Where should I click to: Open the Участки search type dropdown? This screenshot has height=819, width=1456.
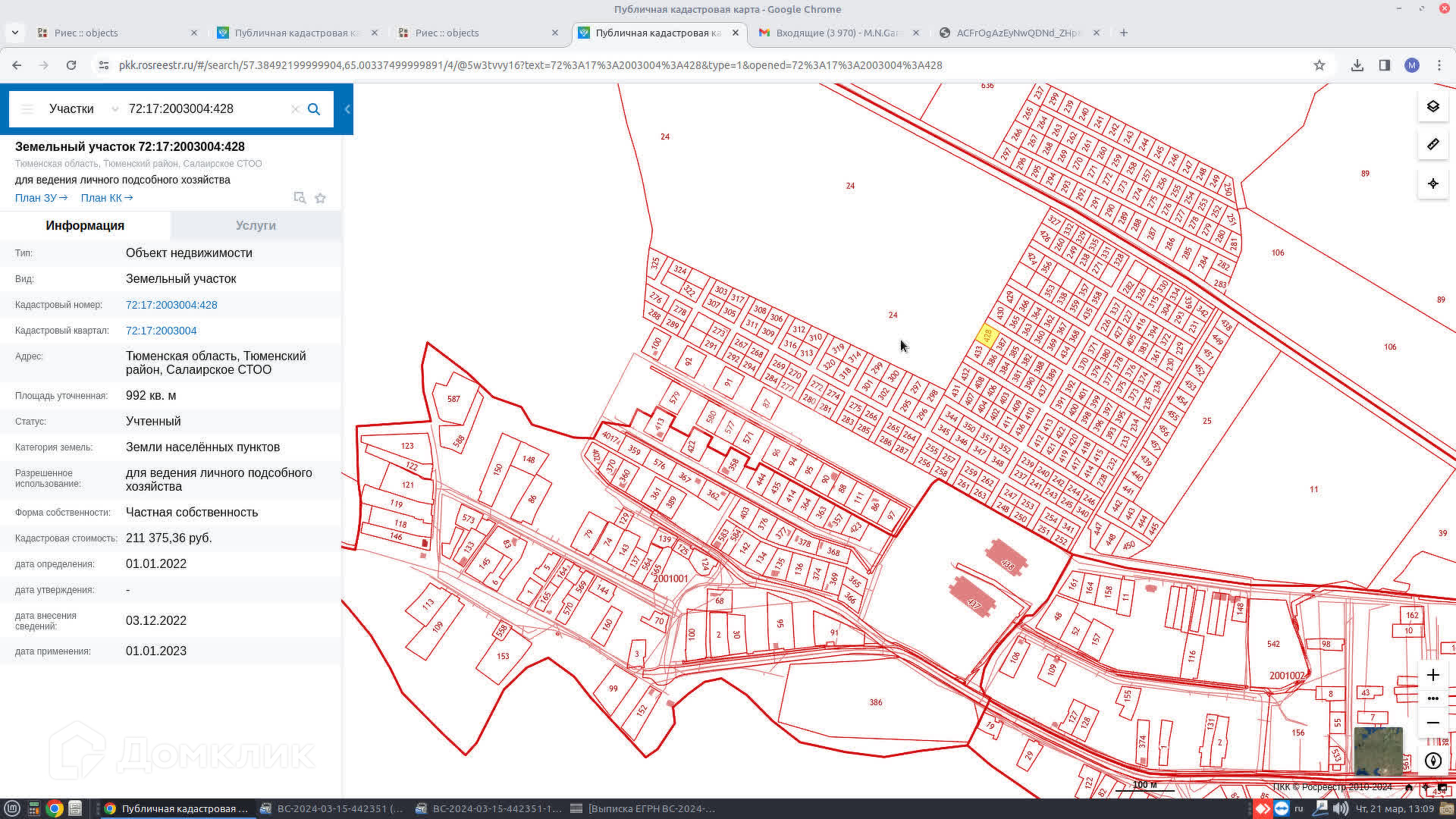[82, 109]
